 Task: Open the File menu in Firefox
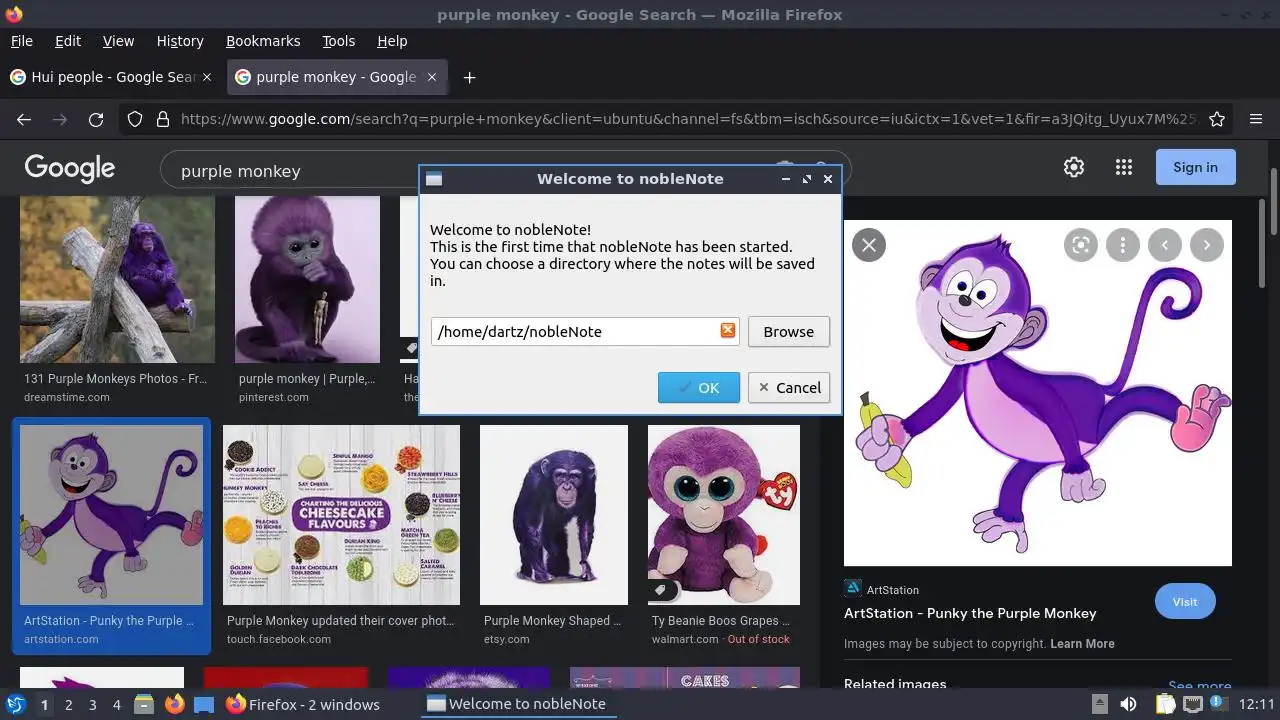pos(22,41)
